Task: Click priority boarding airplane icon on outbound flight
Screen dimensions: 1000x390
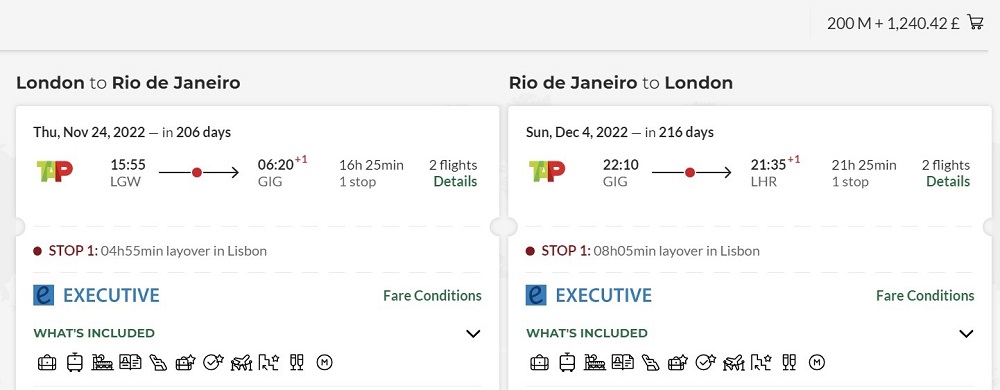Action: [241, 363]
